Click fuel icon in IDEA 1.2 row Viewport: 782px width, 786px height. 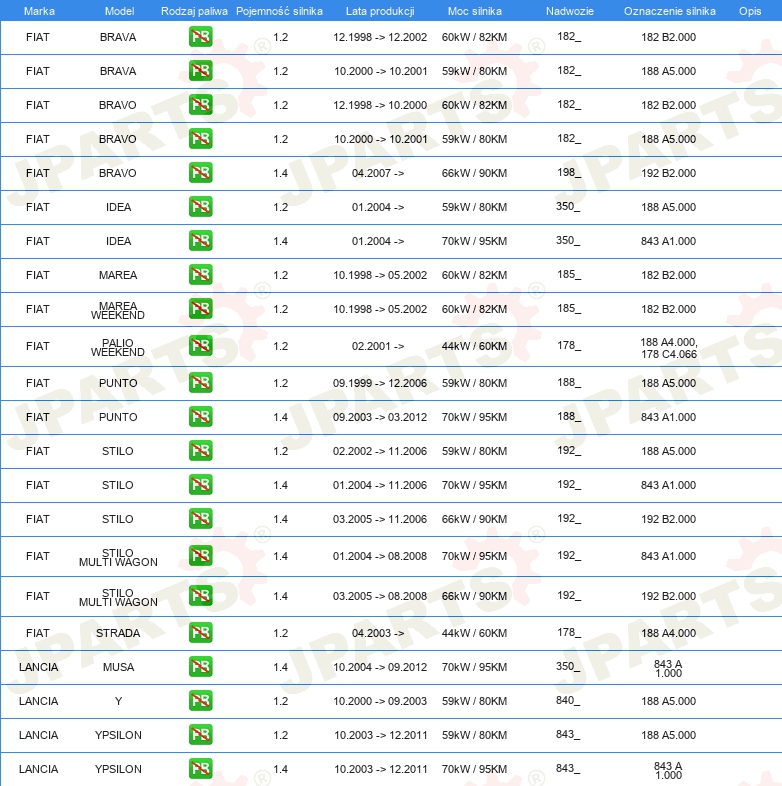[201, 207]
